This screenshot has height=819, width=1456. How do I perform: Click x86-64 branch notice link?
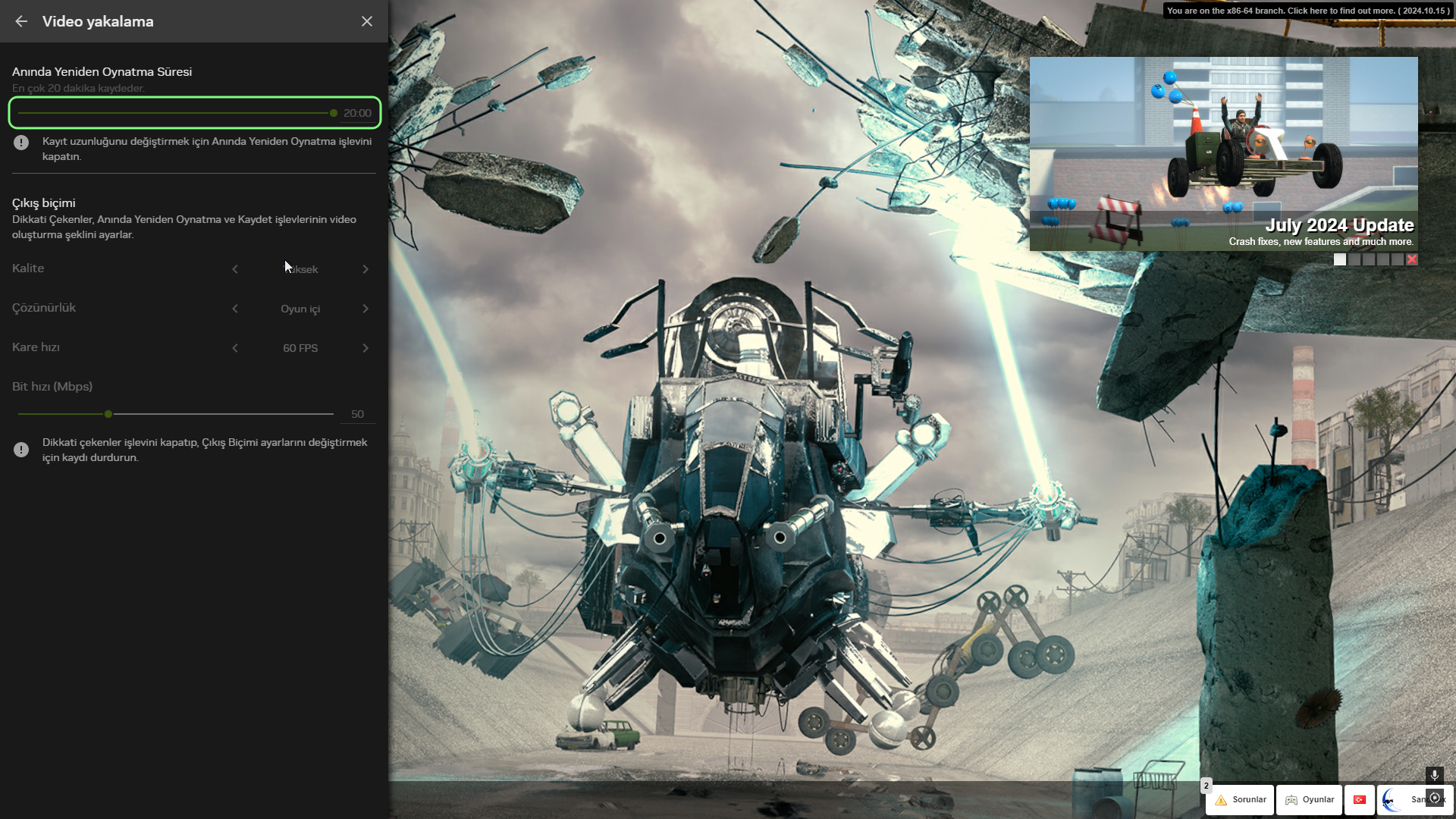(1308, 11)
